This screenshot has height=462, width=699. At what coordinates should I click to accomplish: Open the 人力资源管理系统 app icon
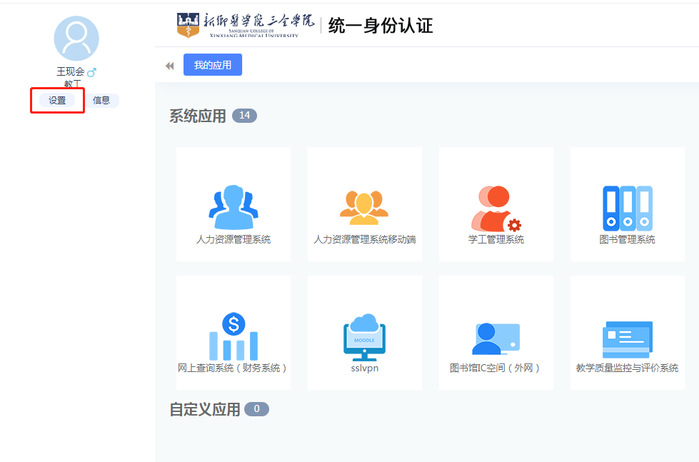click(233, 207)
